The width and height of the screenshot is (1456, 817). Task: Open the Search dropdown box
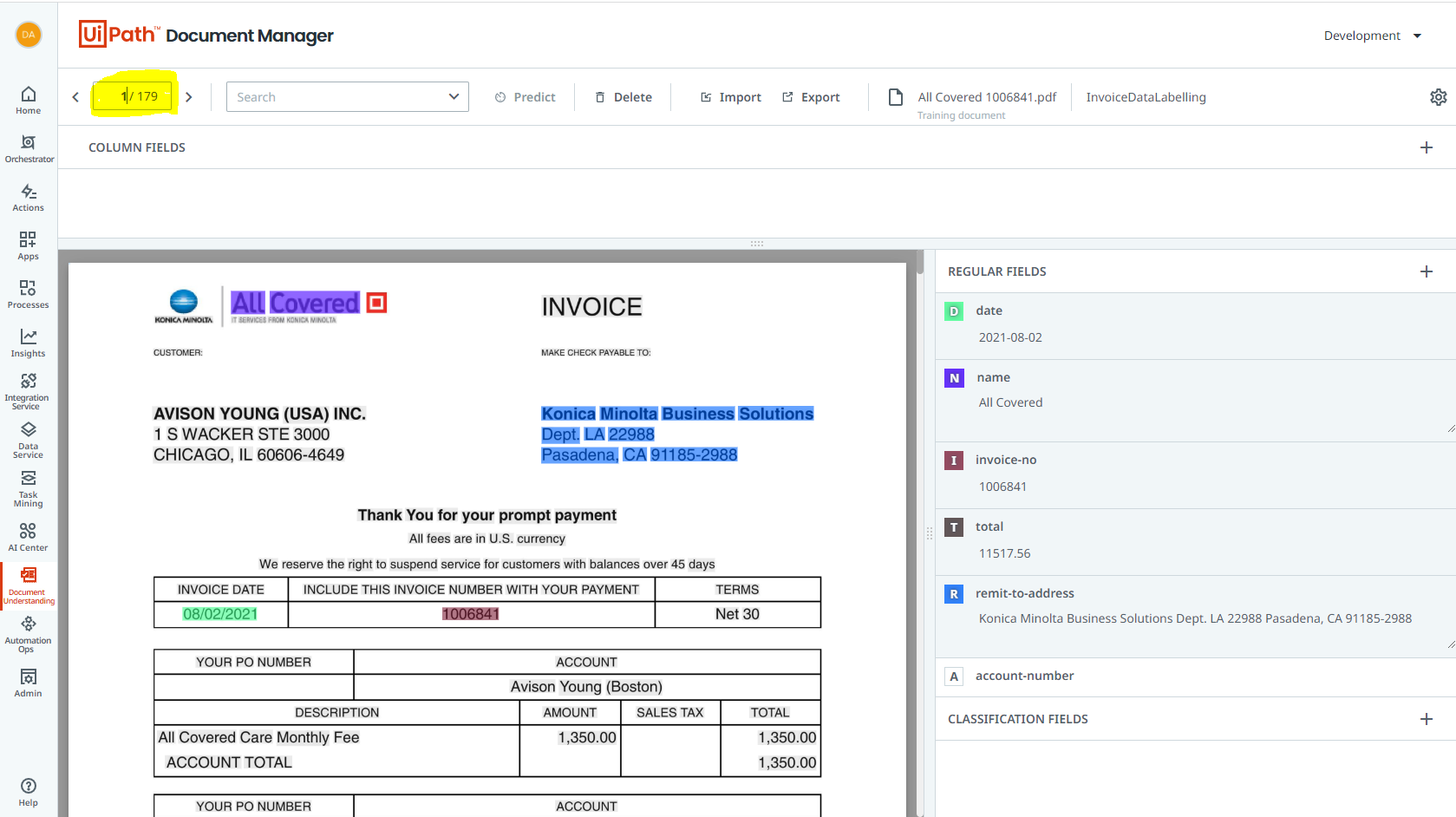click(347, 97)
